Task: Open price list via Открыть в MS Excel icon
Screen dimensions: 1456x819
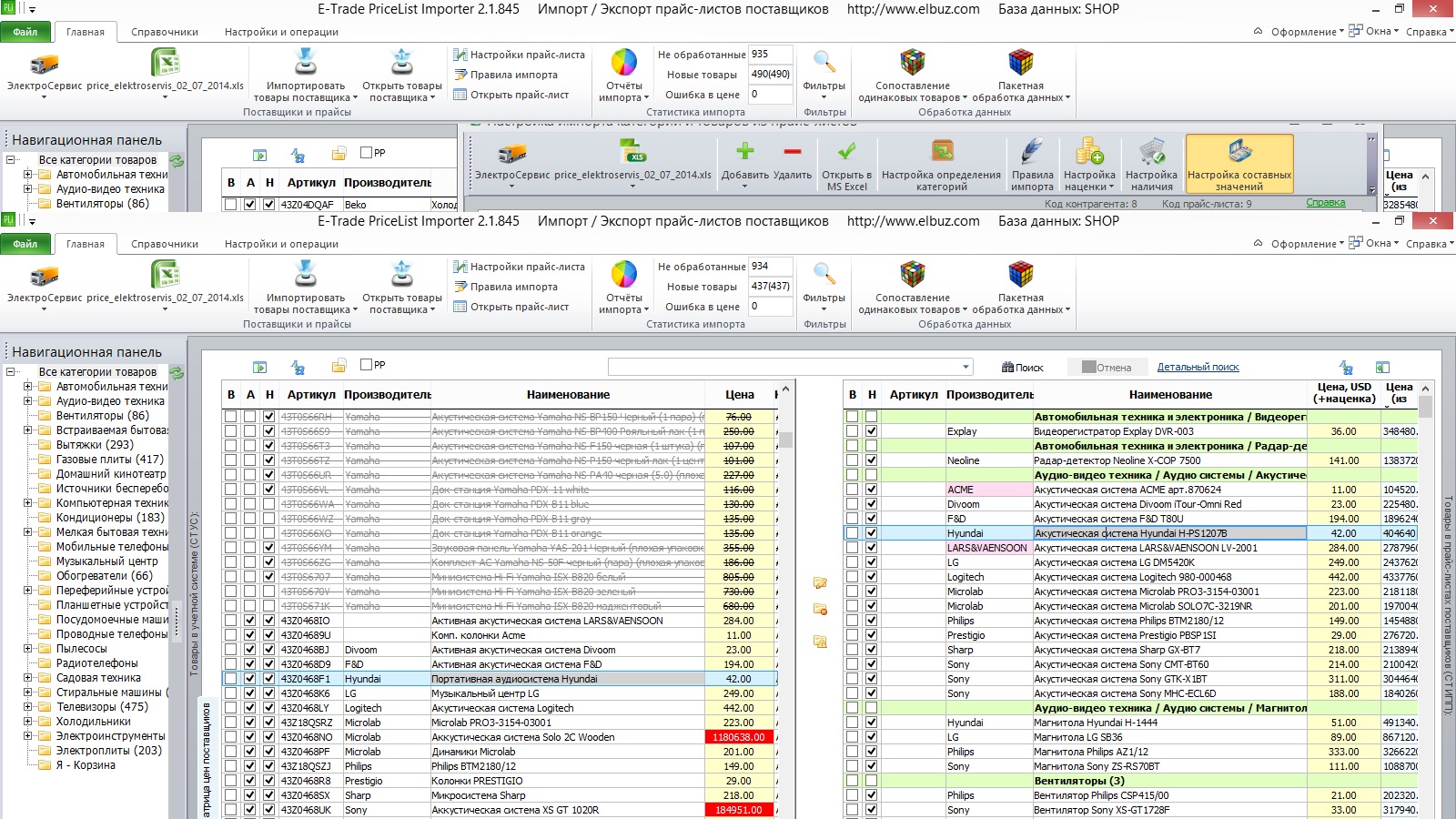Action: click(x=846, y=152)
